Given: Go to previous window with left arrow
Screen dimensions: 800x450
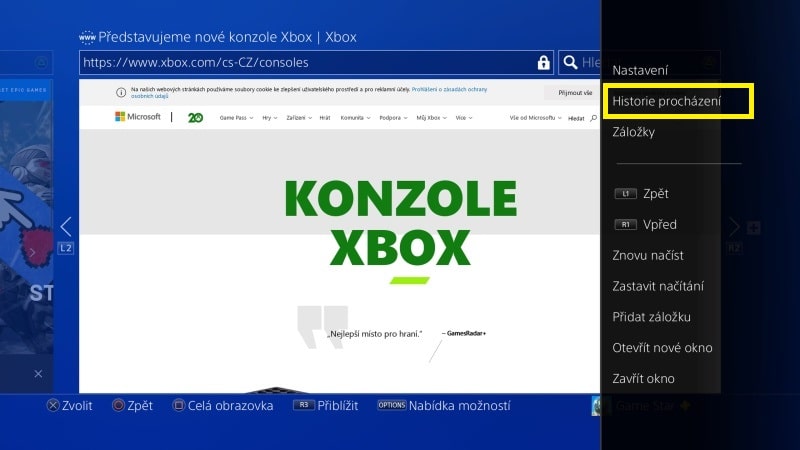Looking at the screenshot, I should click(66, 226).
